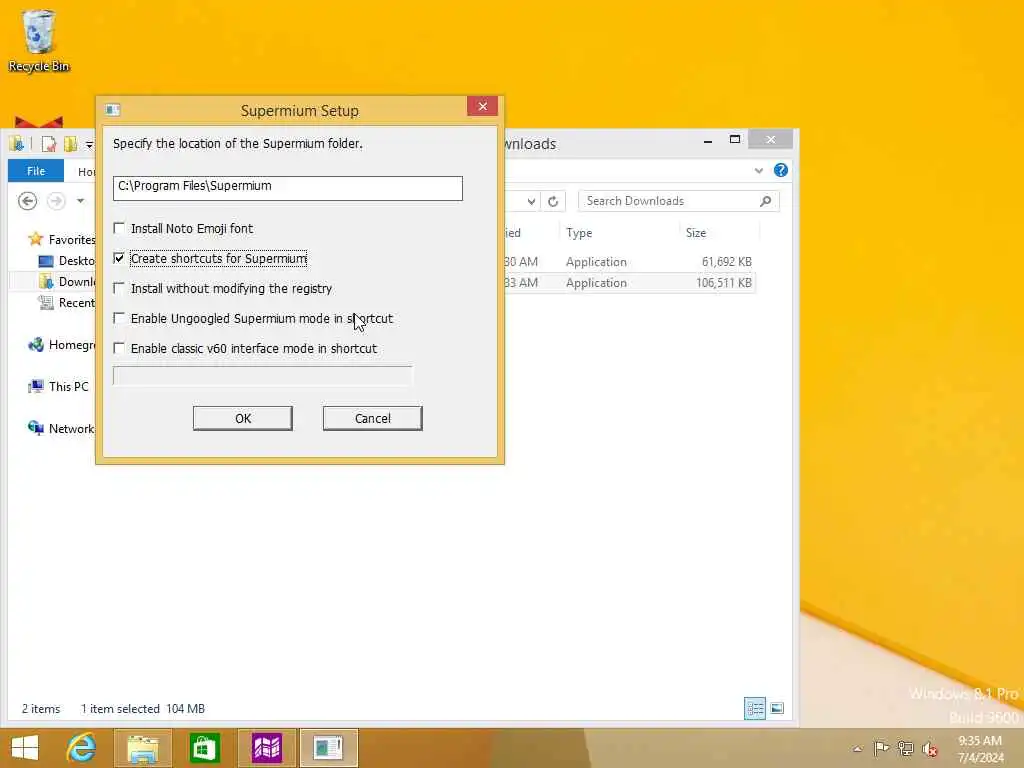Click Explorer window folder icon

point(17,144)
